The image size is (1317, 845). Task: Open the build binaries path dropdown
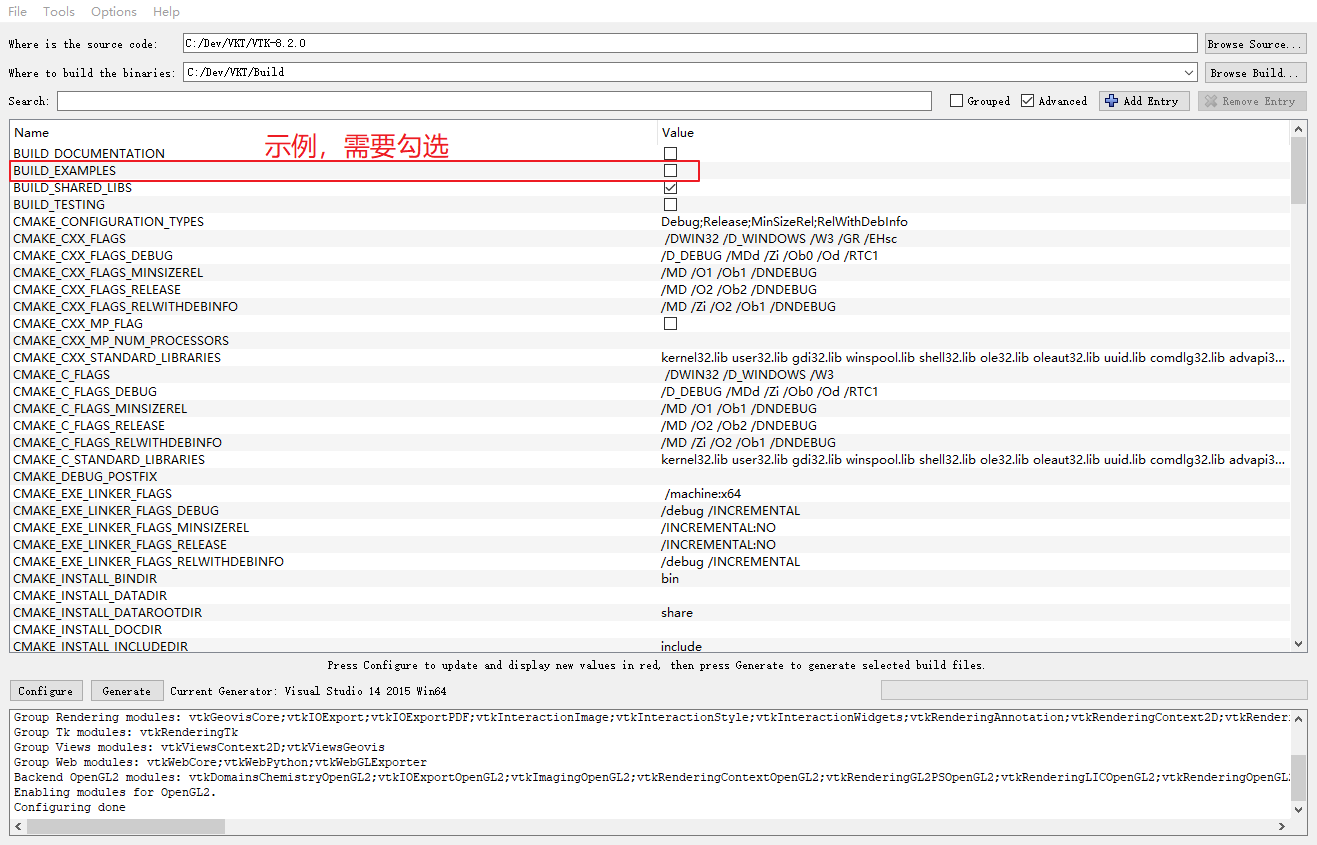(x=1189, y=72)
